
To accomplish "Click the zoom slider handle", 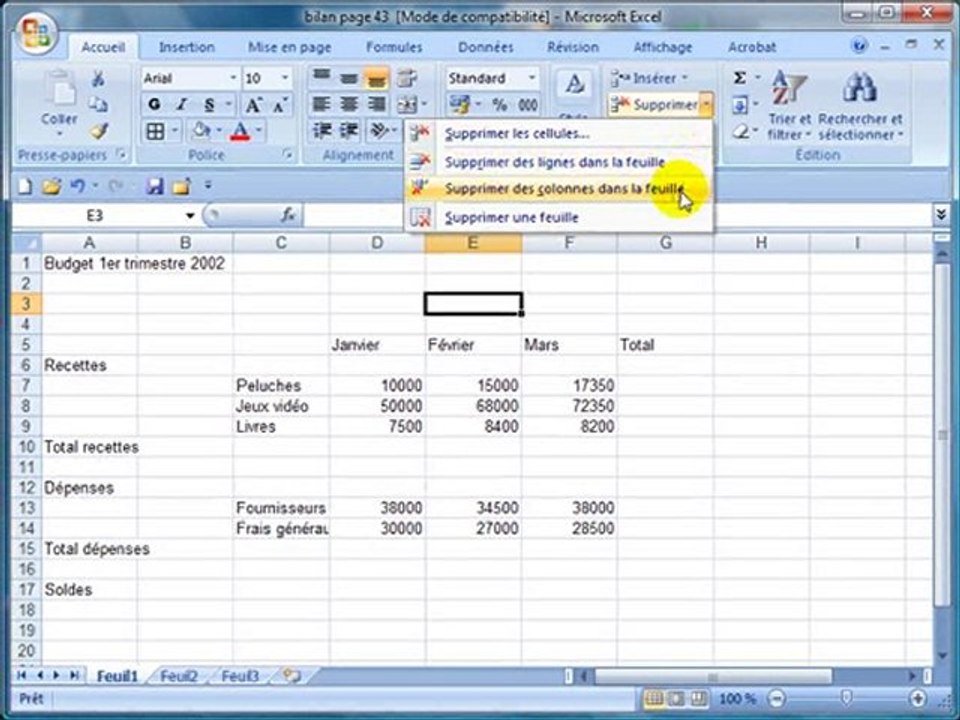I will coord(846,698).
